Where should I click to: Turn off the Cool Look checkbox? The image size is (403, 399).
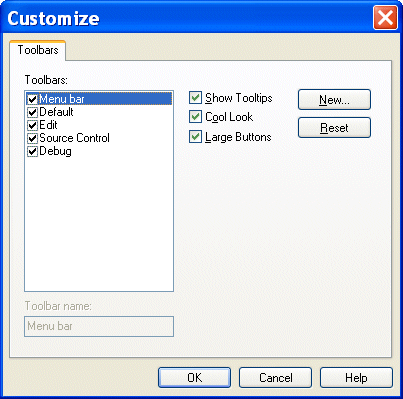click(195, 117)
